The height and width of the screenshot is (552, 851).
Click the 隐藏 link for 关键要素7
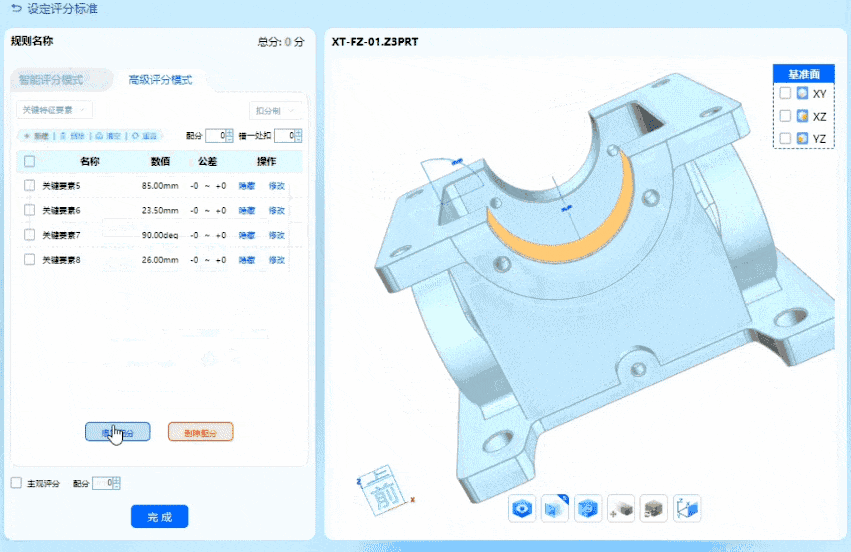click(247, 235)
